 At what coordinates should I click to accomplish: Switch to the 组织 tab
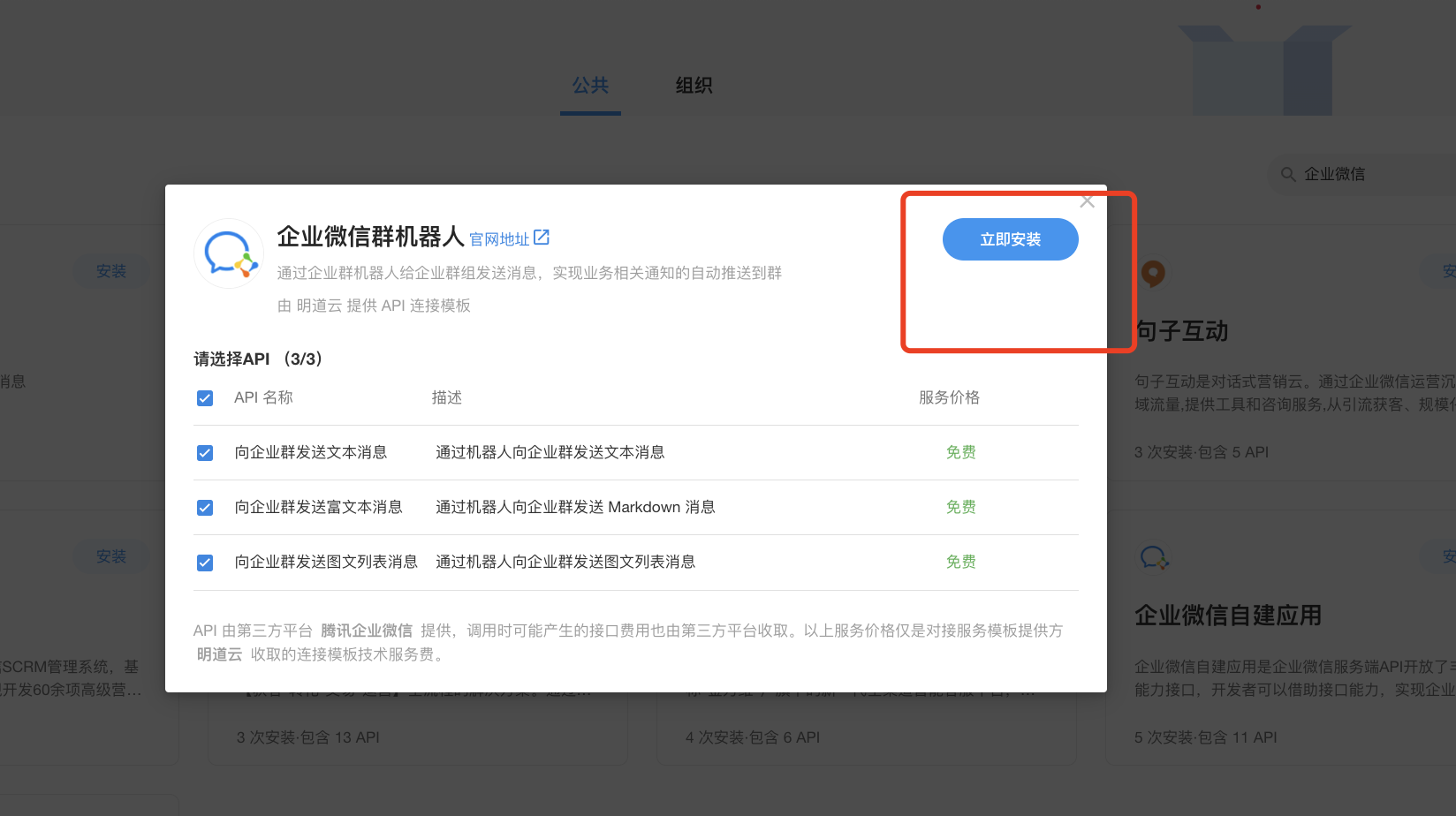694,86
